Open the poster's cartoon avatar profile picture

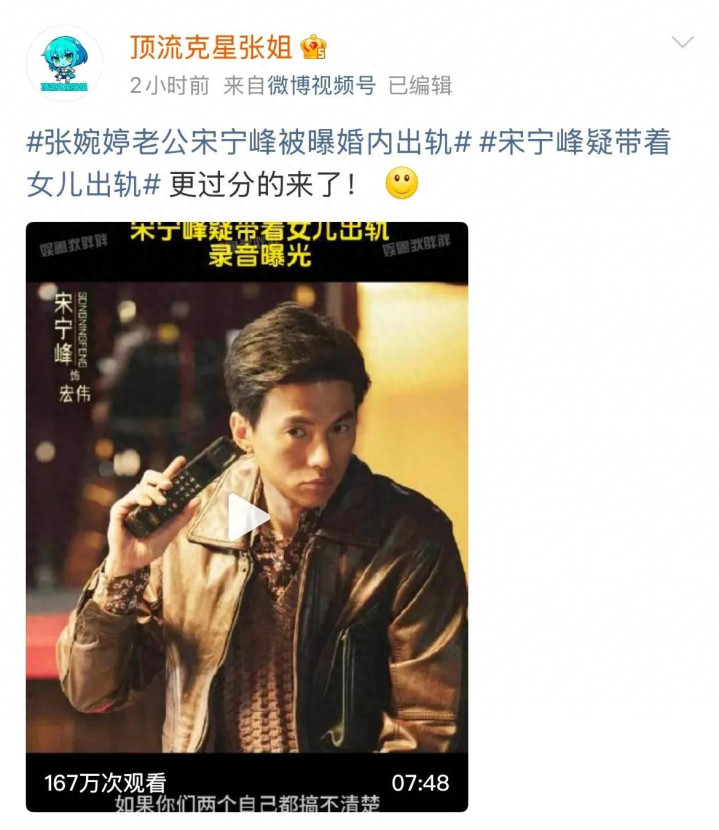pyautogui.click(x=64, y=63)
